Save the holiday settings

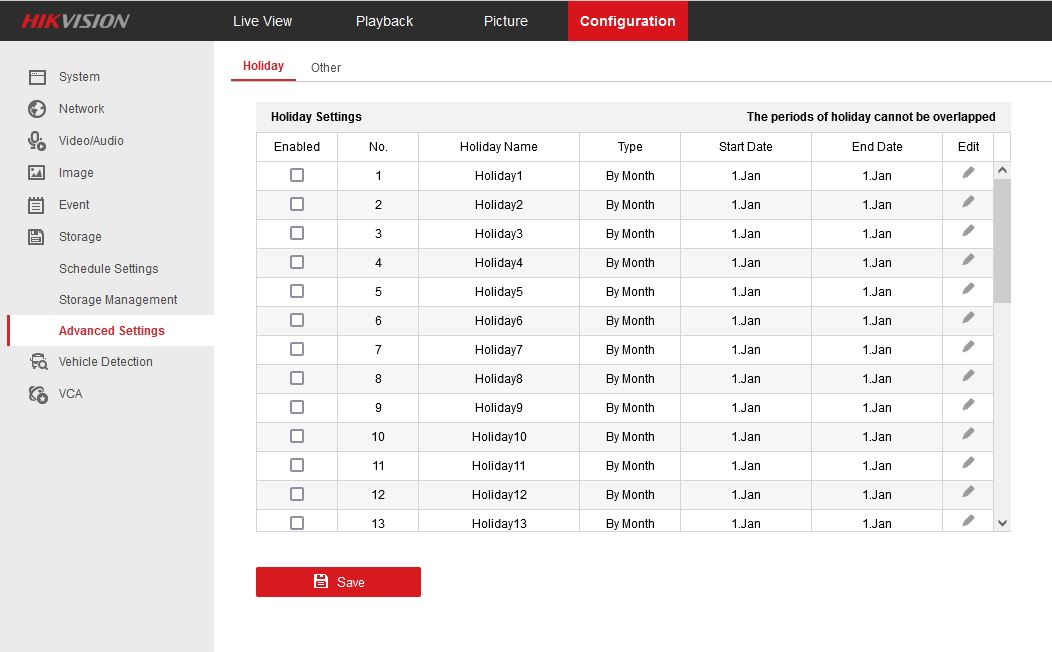(x=338, y=582)
